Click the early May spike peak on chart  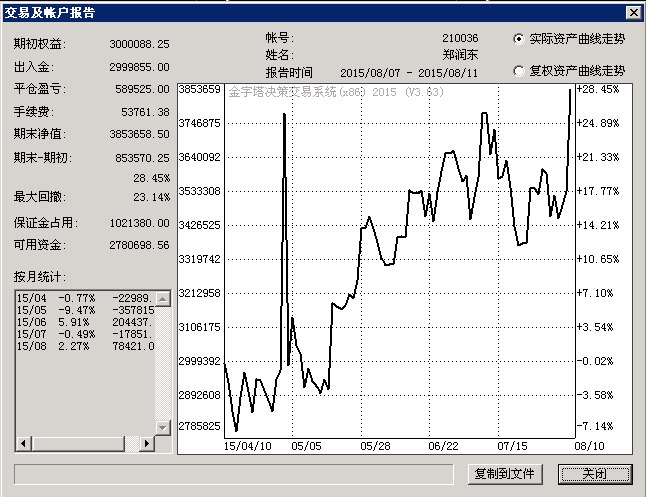[x=286, y=115]
